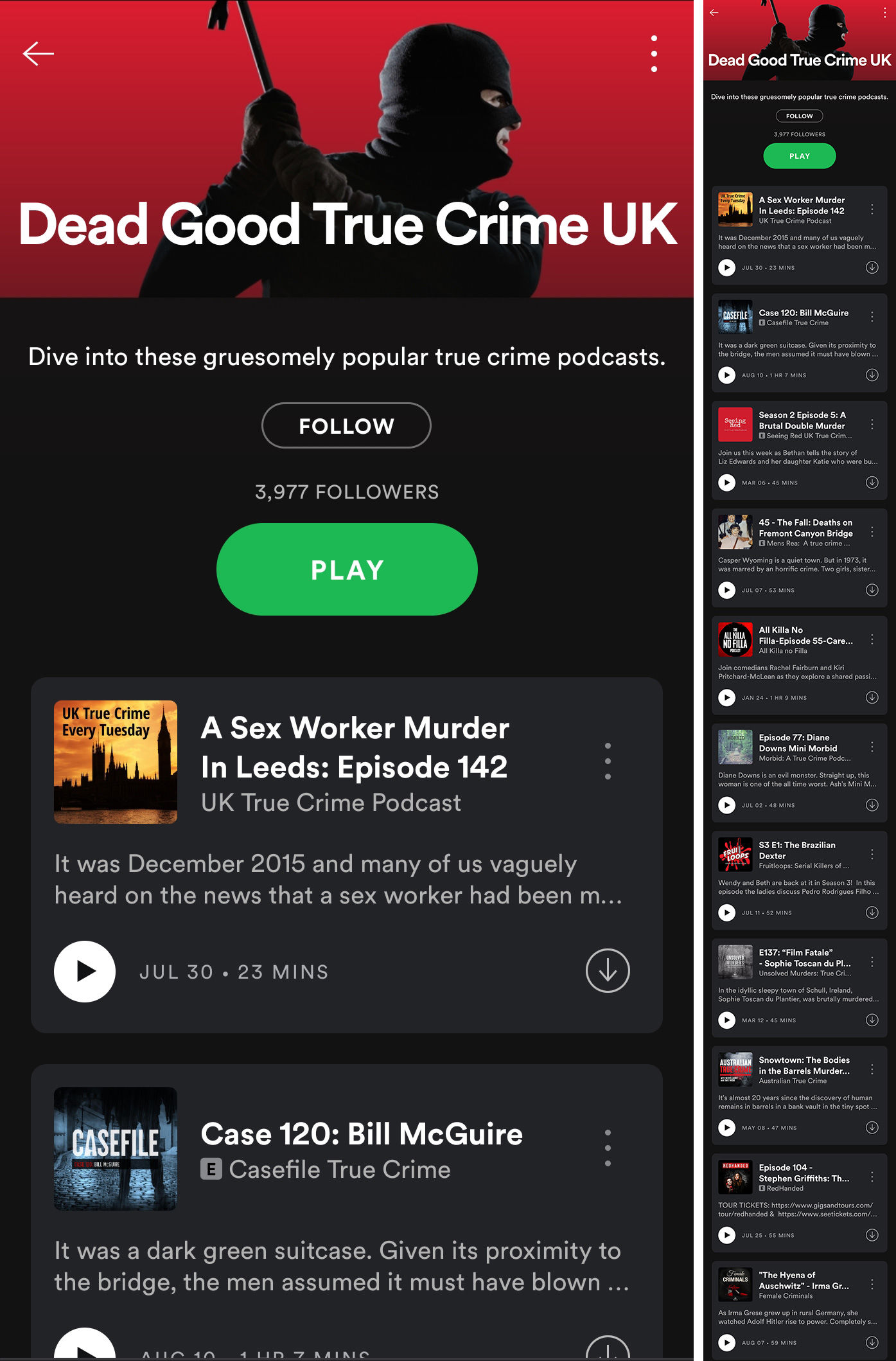Play Snowtown Bodies in the Barrels episode

tap(726, 1127)
